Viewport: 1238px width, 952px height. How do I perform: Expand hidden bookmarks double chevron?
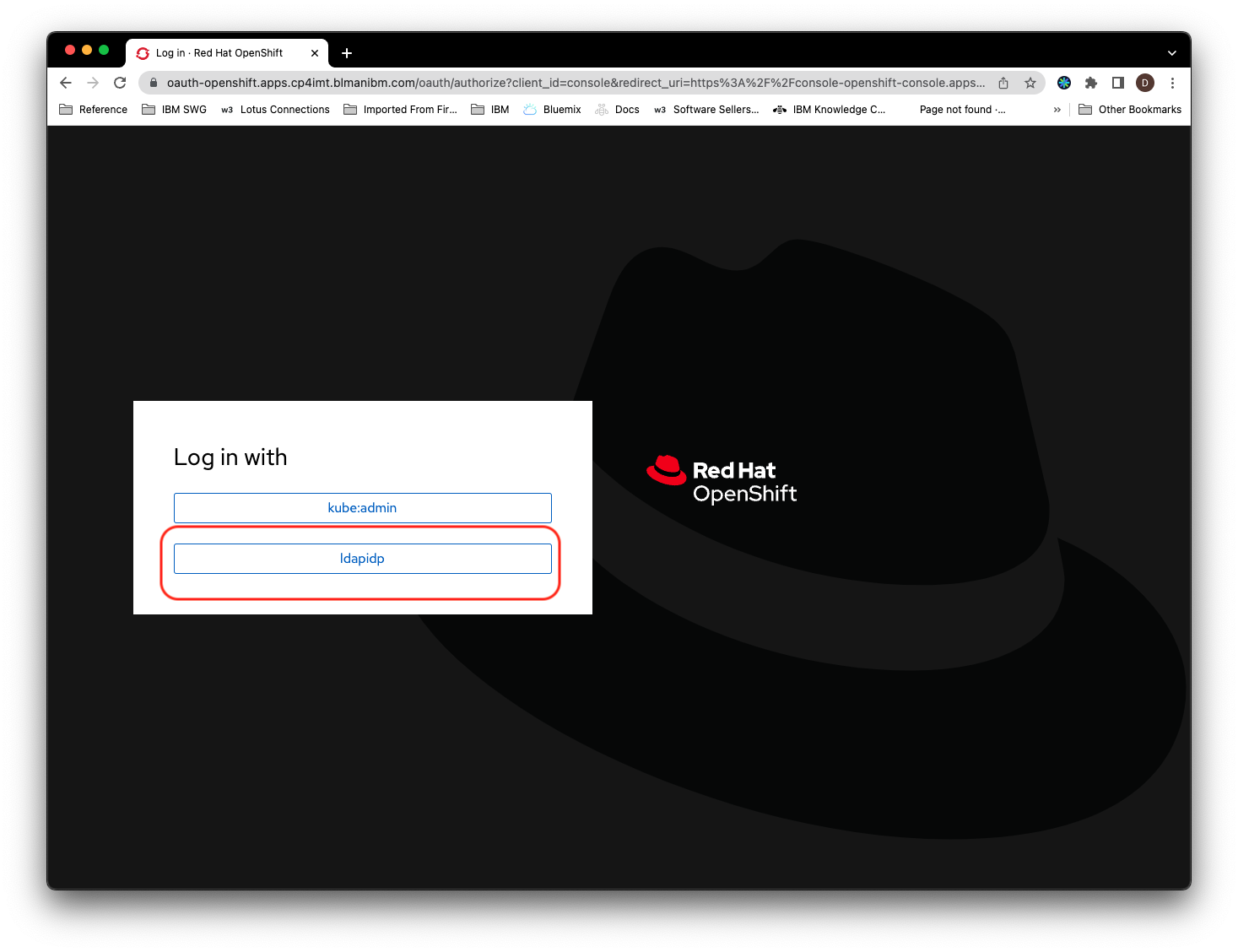1057,110
